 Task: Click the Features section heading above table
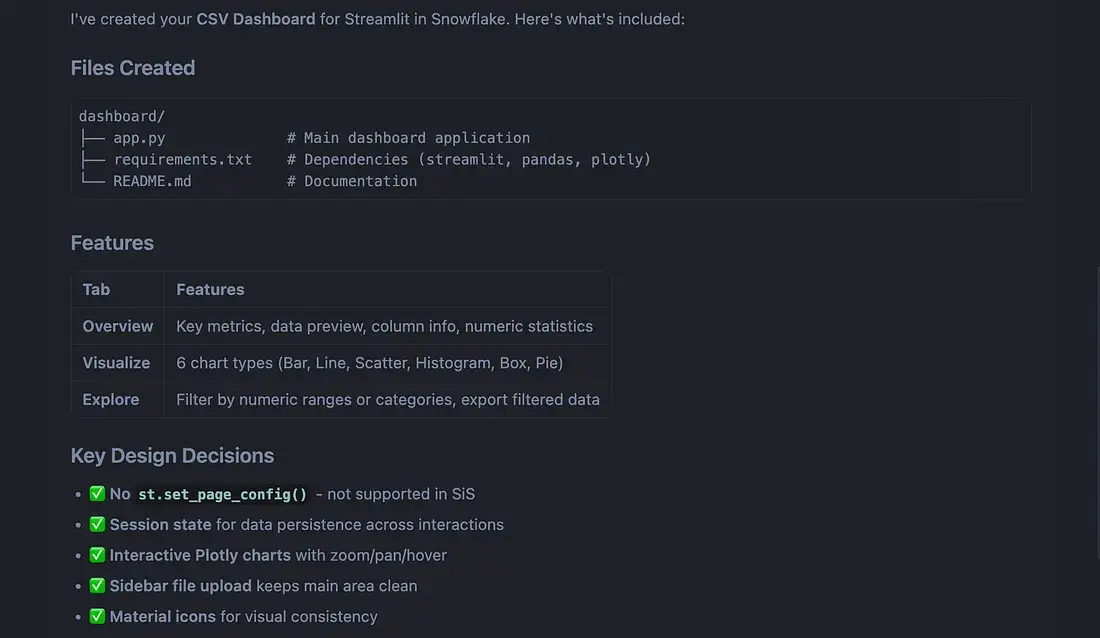(x=112, y=243)
